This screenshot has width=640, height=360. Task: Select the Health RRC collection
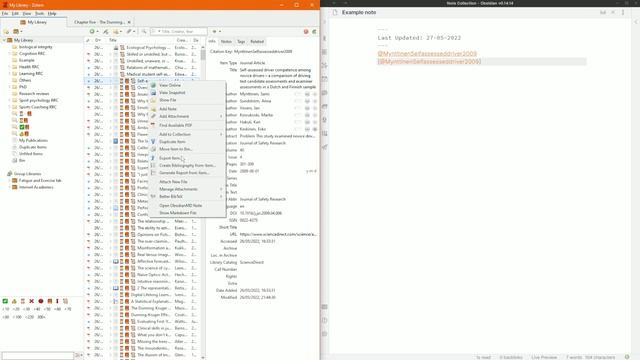point(29,67)
